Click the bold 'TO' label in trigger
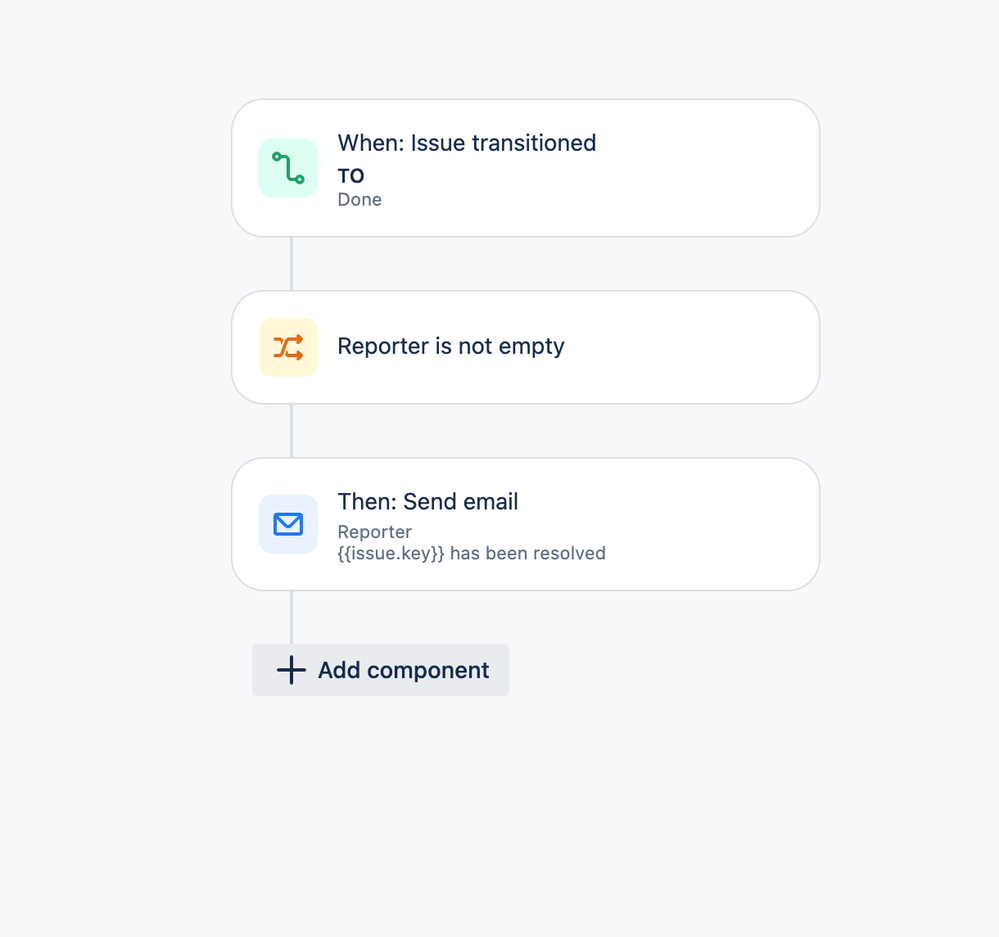Screen dimensions: 999x937 350,176
